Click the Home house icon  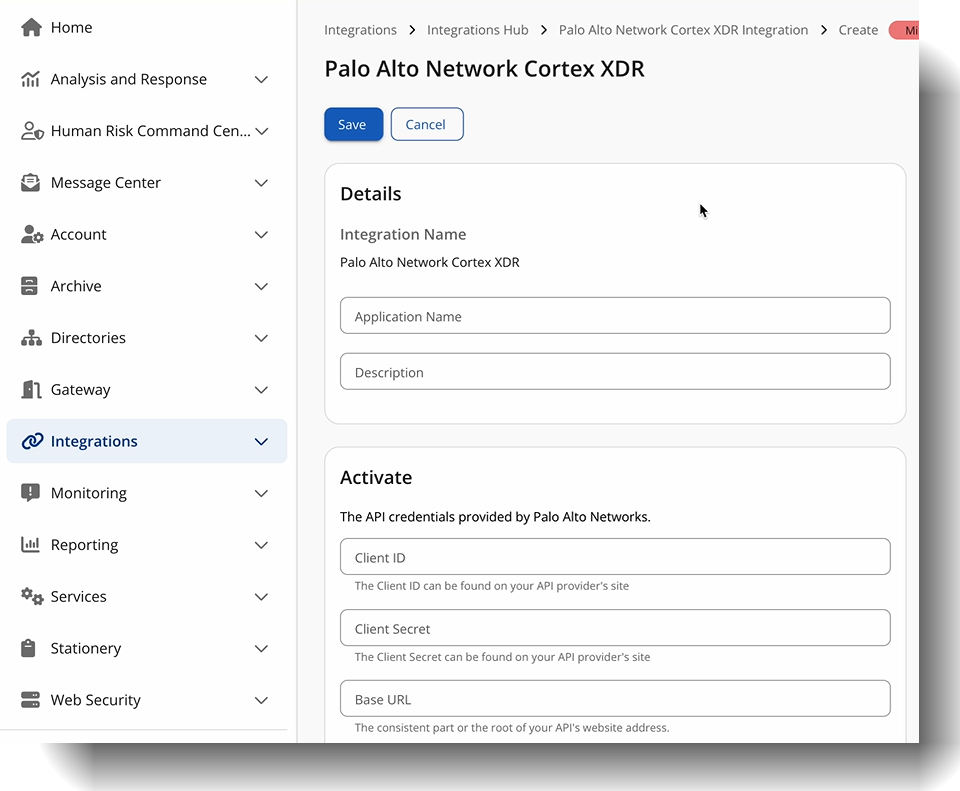31,28
